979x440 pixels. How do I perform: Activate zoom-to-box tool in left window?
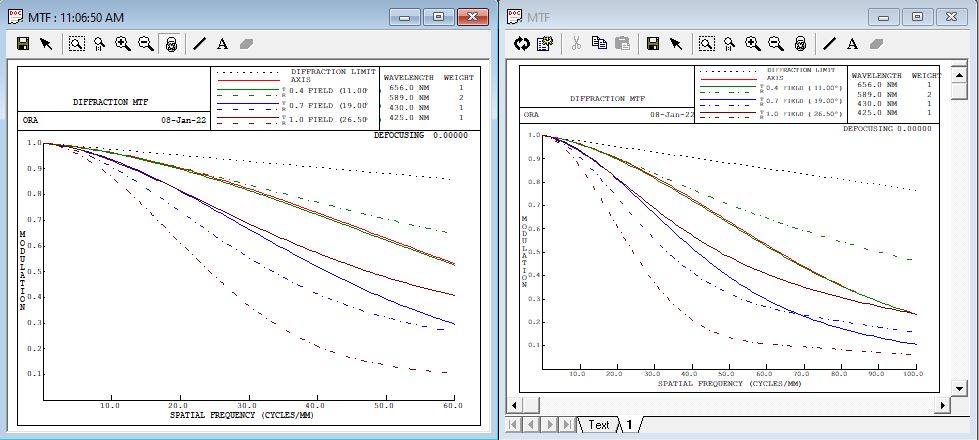click(x=77, y=44)
